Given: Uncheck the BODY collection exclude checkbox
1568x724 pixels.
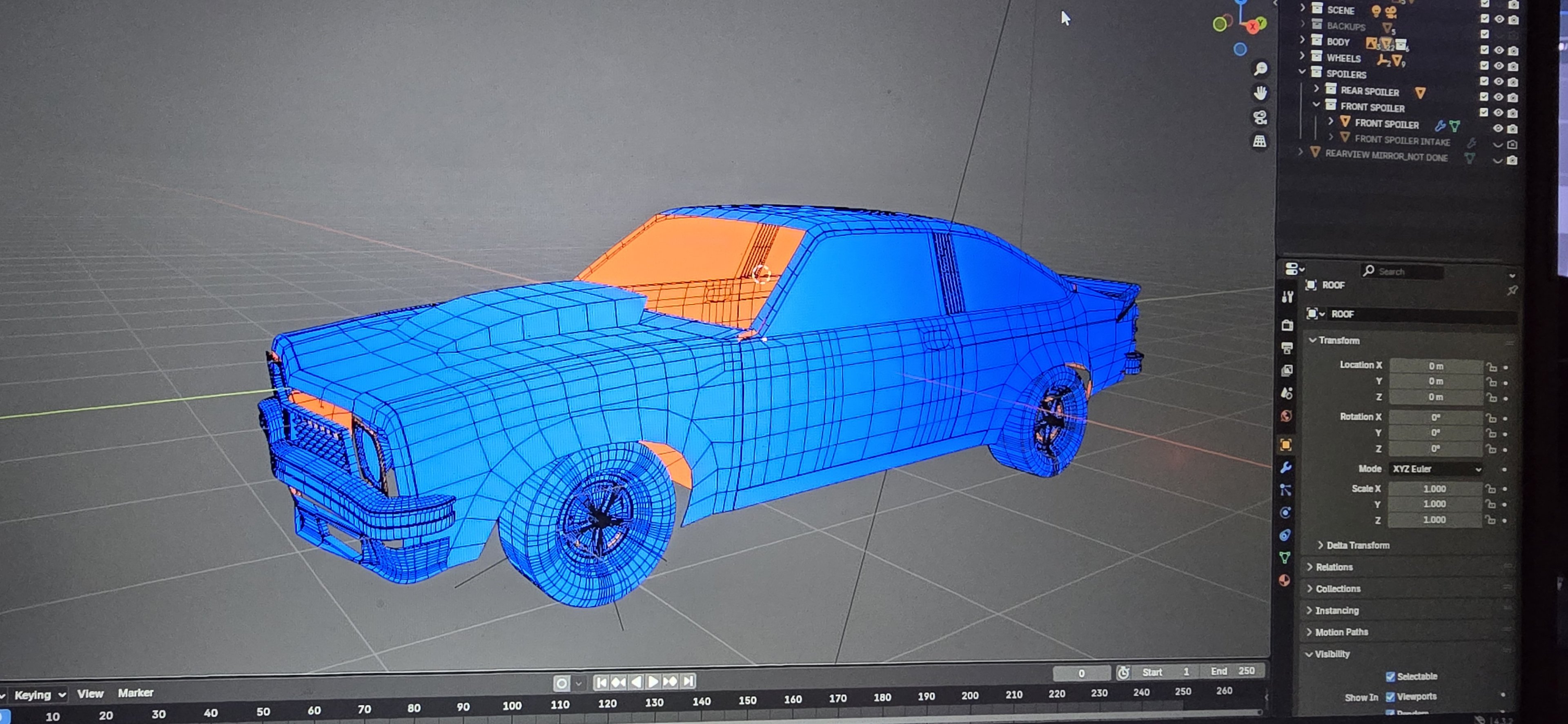Looking at the screenshot, I should [1484, 50].
